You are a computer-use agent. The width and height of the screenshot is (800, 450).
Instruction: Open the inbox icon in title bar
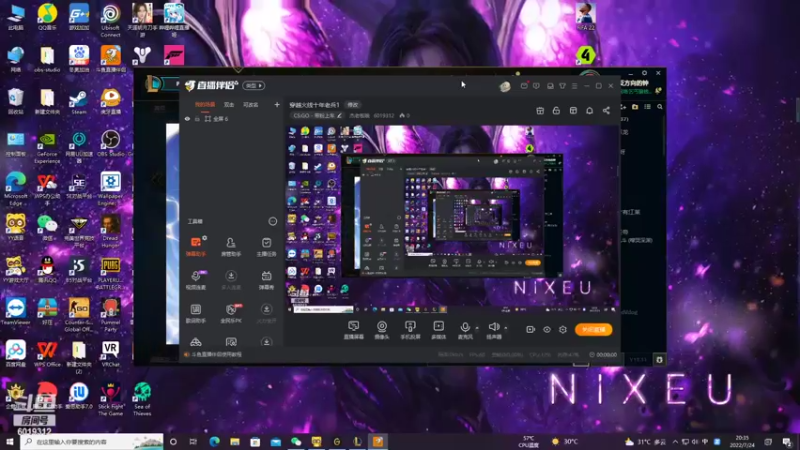550,86
